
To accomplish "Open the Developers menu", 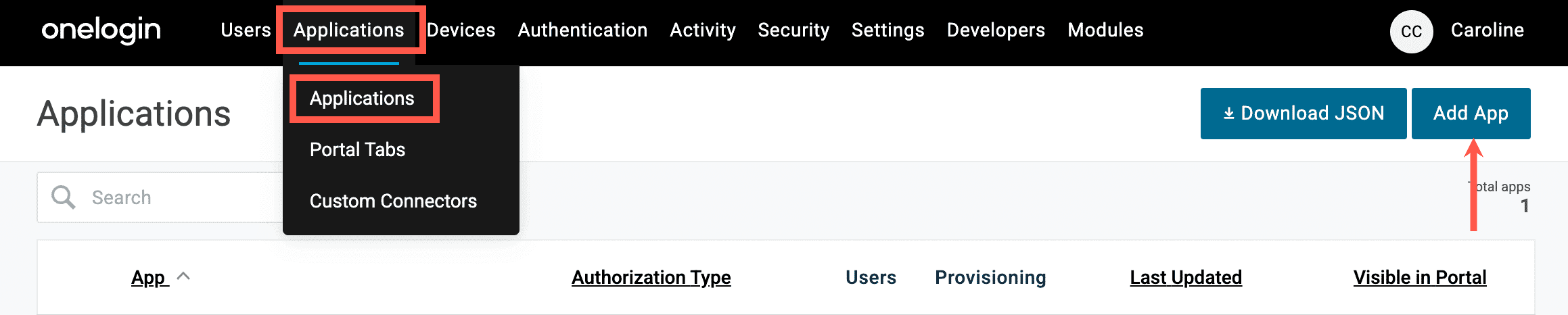I will click(996, 30).
